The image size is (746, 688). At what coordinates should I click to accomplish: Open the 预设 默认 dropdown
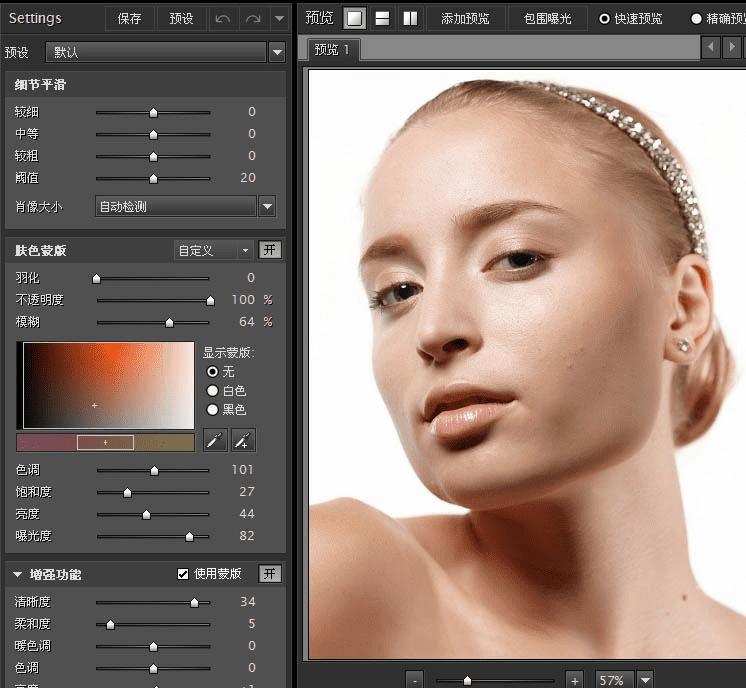[x=277, y=52]
